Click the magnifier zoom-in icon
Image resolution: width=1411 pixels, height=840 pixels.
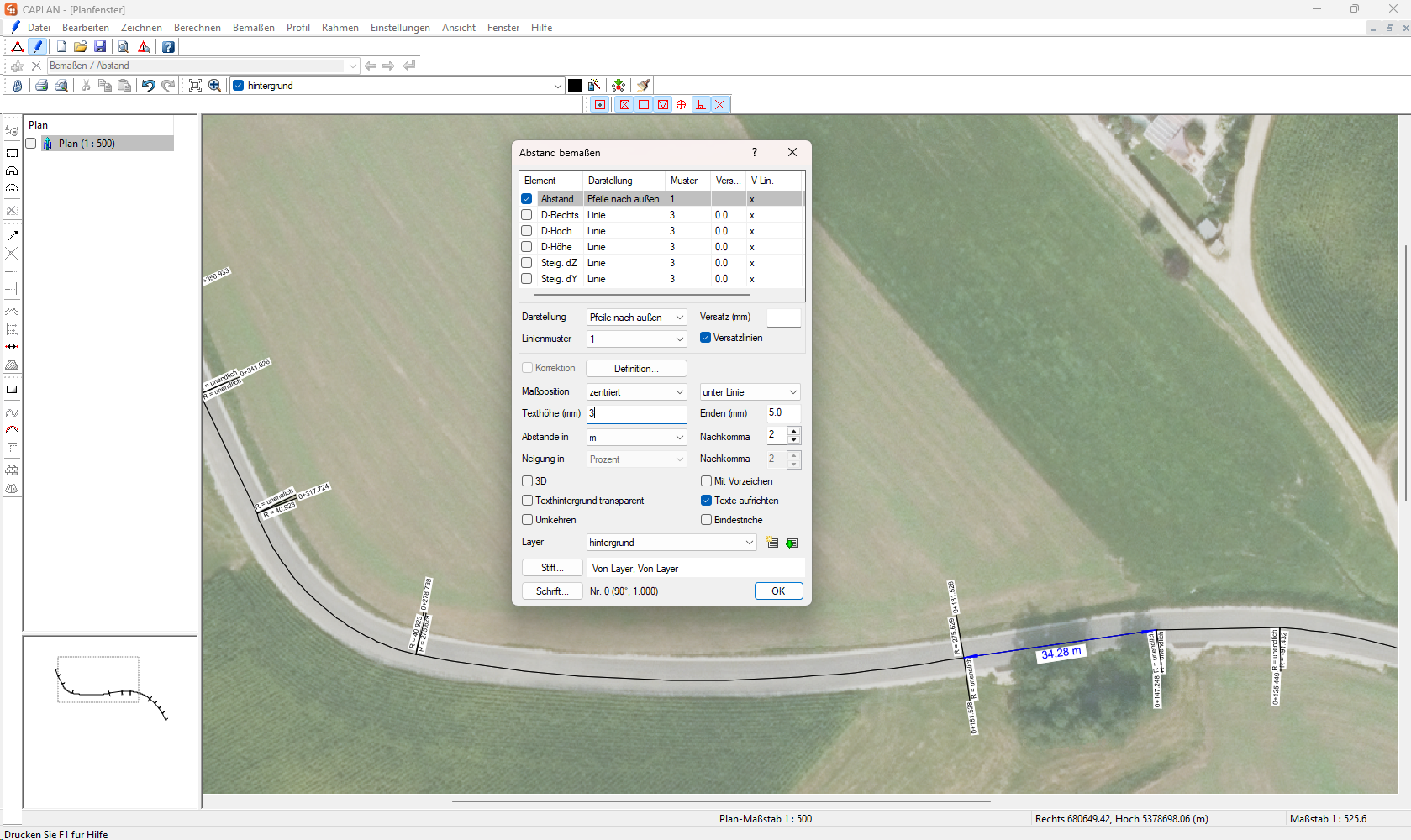[215, 86]
